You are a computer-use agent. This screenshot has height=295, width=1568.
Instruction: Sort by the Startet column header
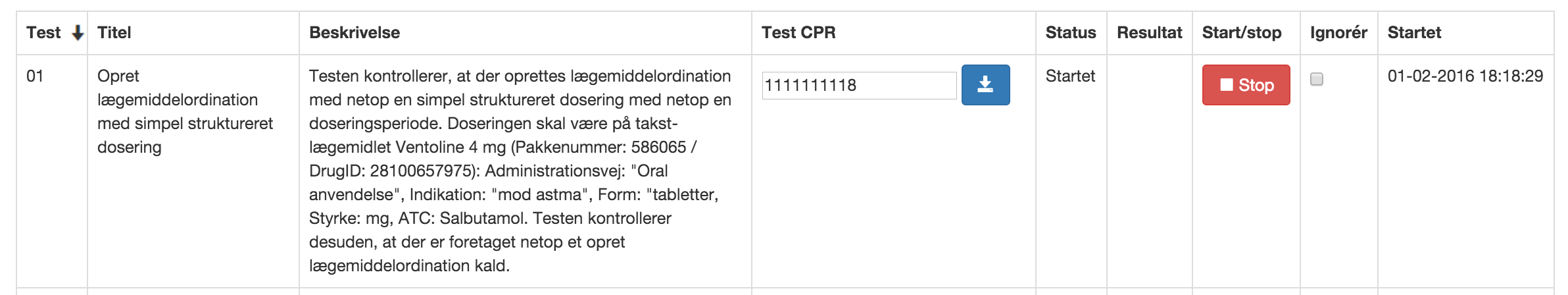click(1414, 33)
